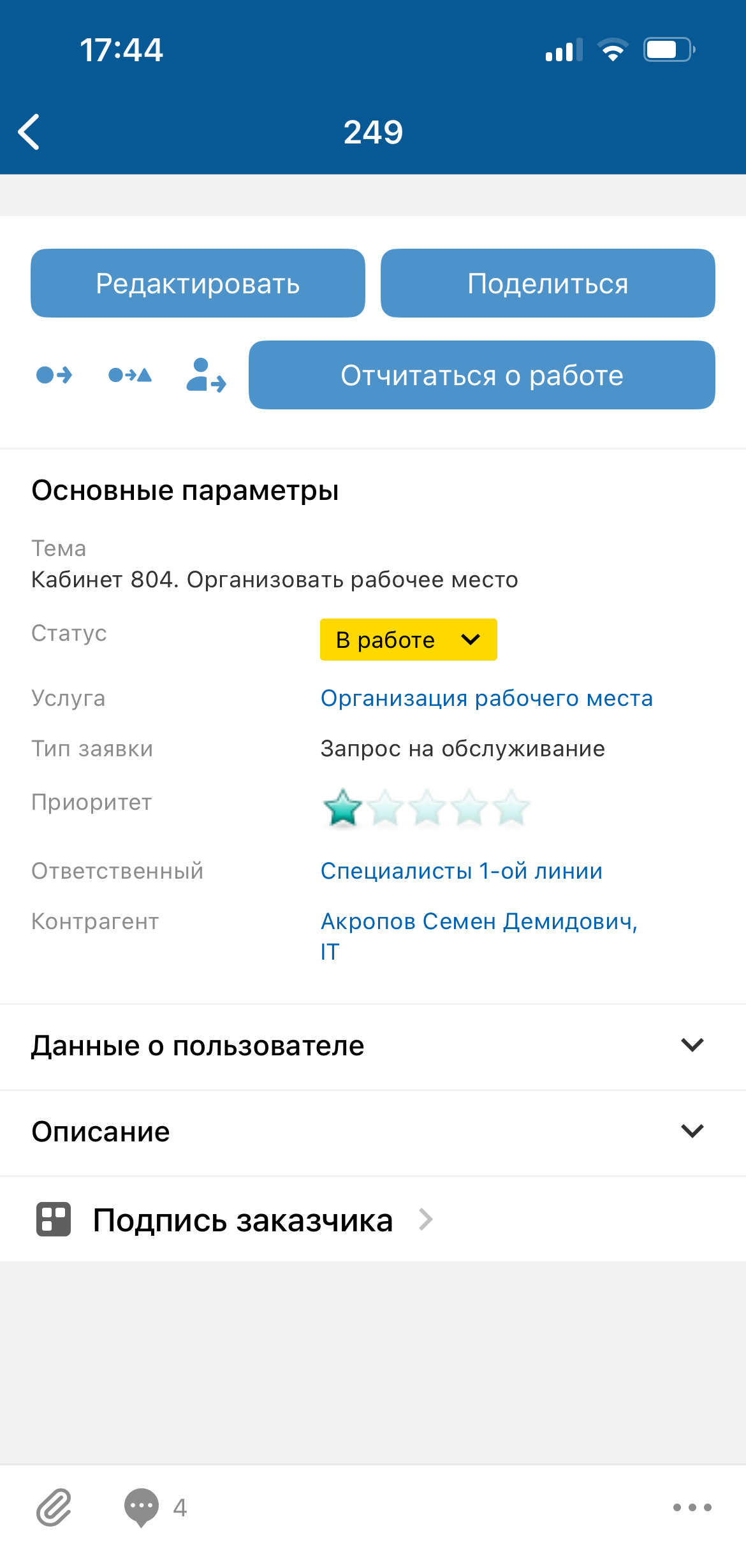Open Подпись заказчика item
The image size is (746, 1568).
pyautogui.click(x=243, y=1220)
